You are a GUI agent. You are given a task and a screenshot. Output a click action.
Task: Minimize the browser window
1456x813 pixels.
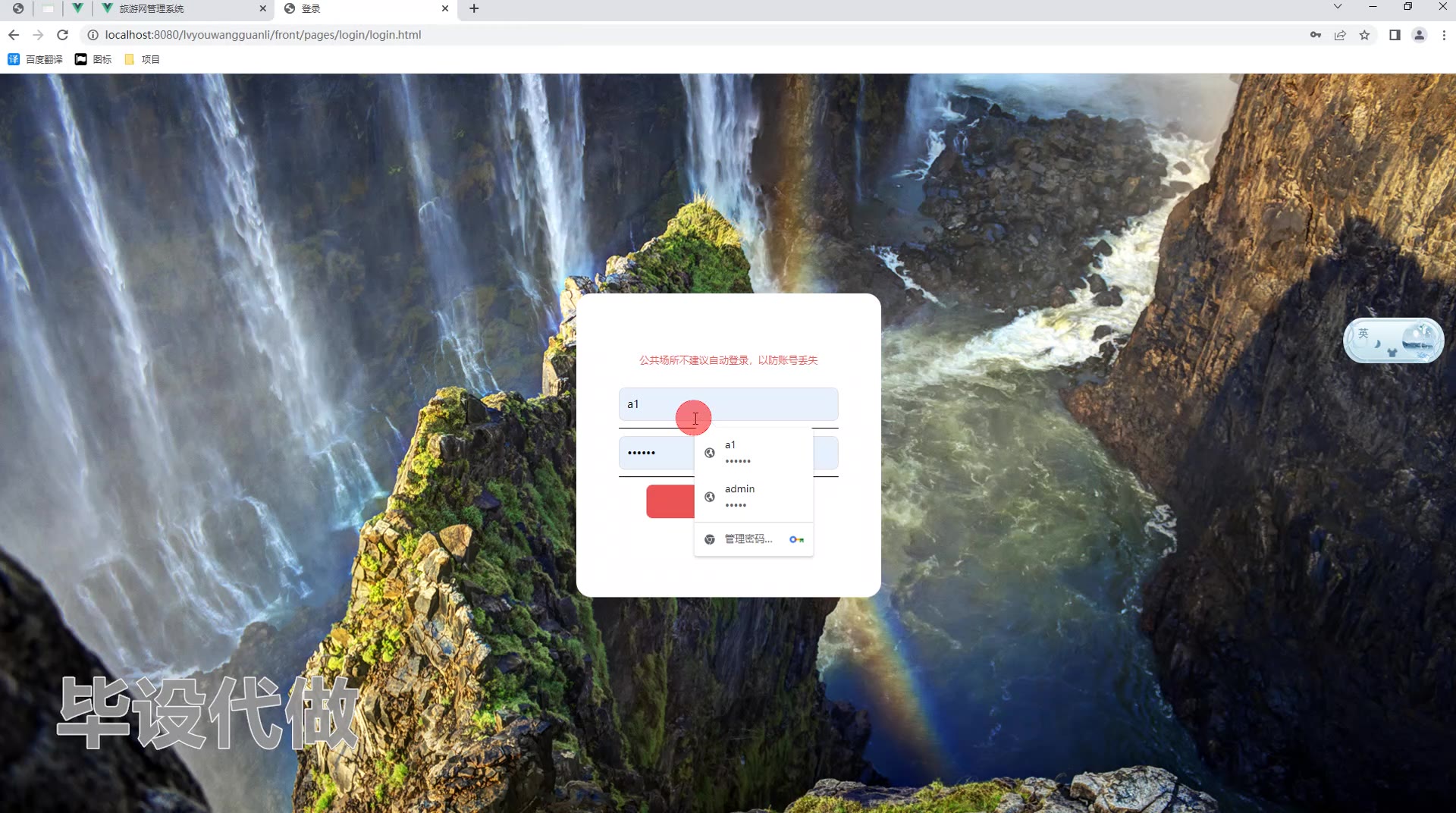(x=1373, y=7)
